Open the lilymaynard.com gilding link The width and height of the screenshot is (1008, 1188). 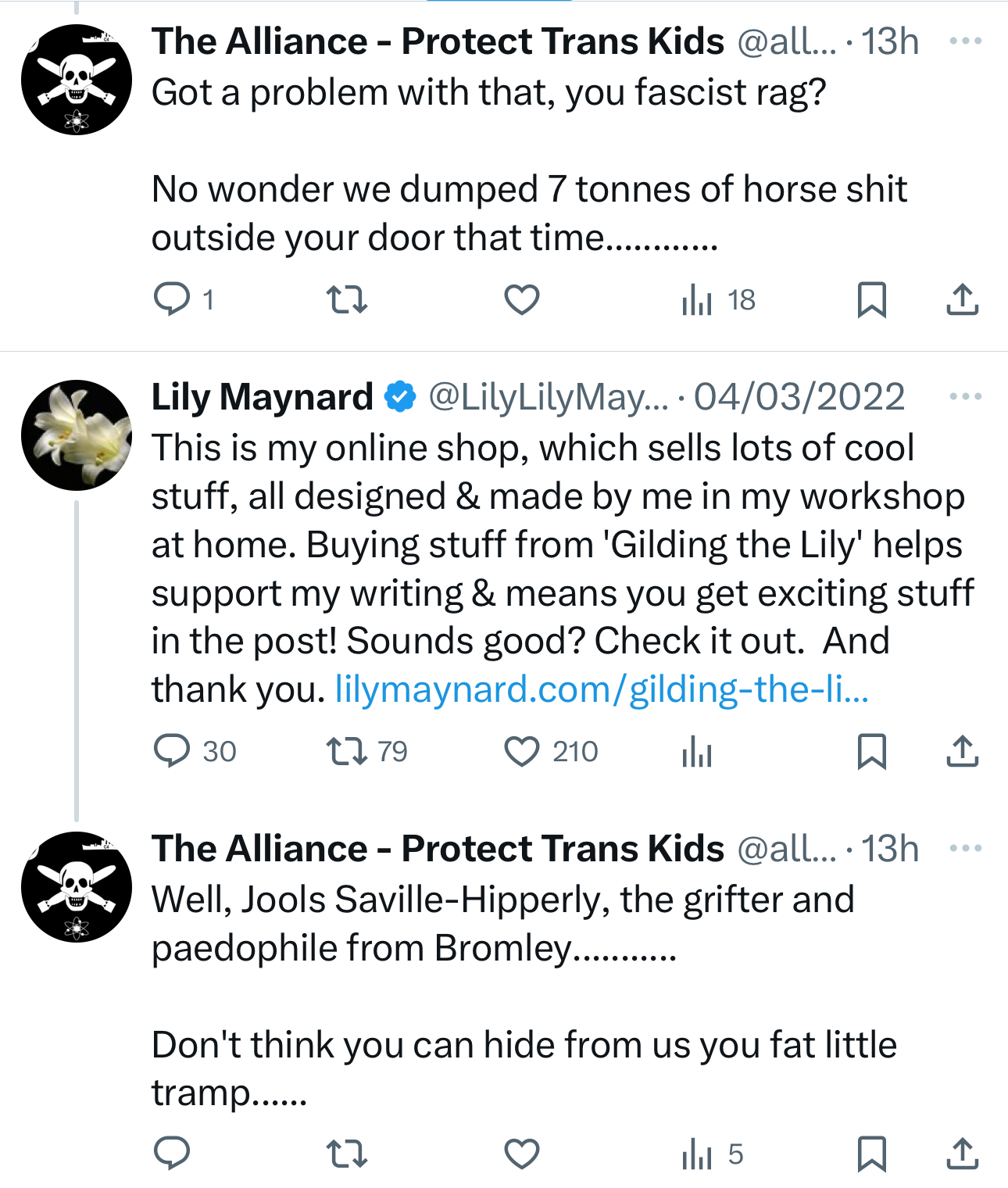(x=602, y=689)
